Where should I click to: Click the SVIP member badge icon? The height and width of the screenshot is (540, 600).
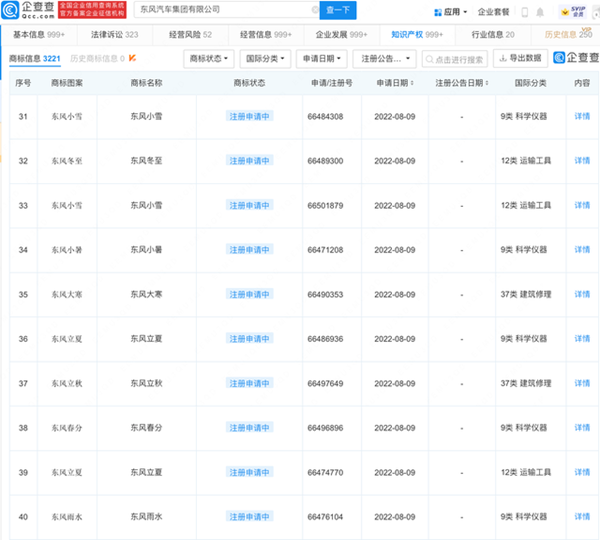(x=572, y=11)
